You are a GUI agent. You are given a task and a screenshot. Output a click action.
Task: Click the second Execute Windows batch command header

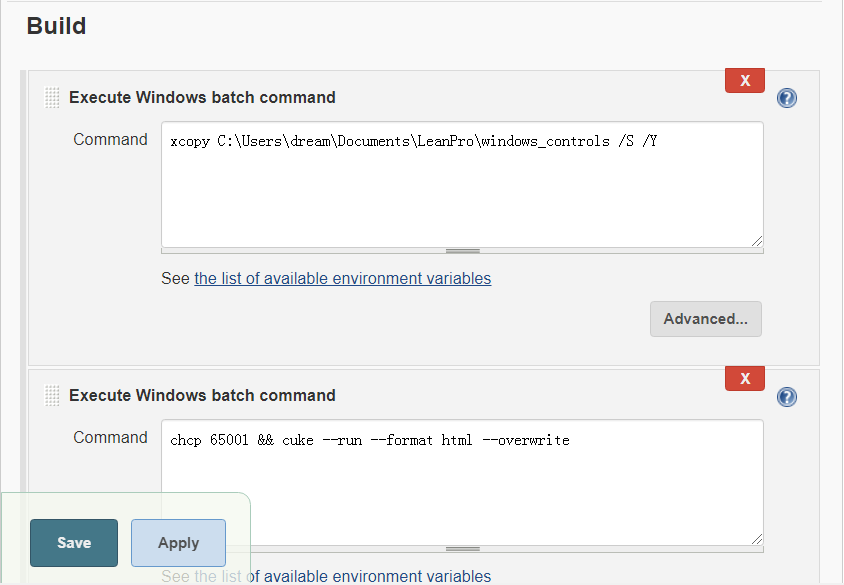tap(202, 395)
